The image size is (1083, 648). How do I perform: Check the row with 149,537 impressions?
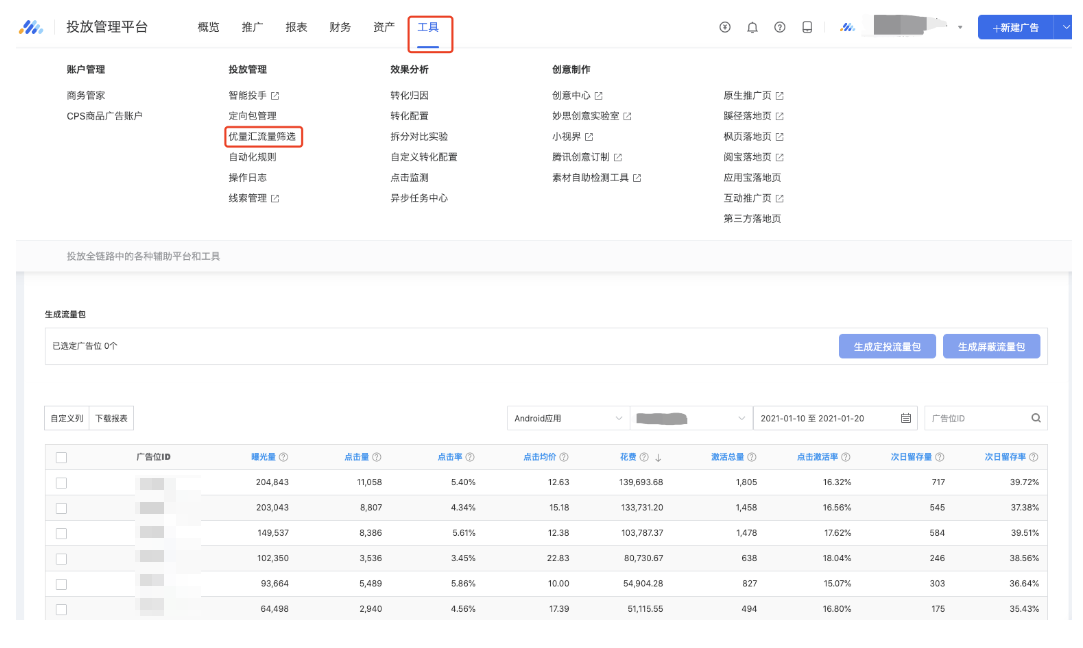(61, 533)
